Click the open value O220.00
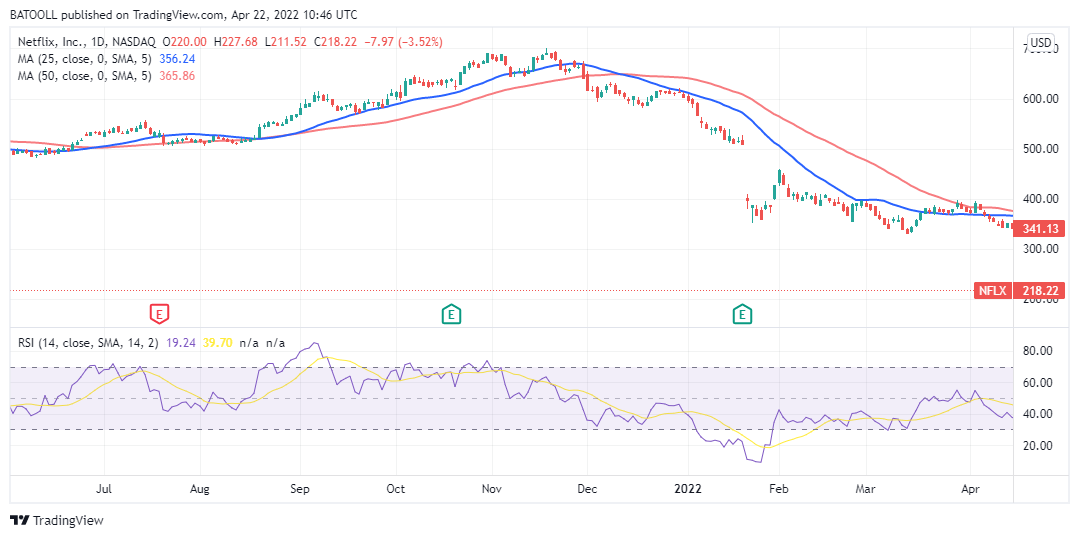Image resolution: width=1079 pixels, height=538 pixels. [186, 42]
